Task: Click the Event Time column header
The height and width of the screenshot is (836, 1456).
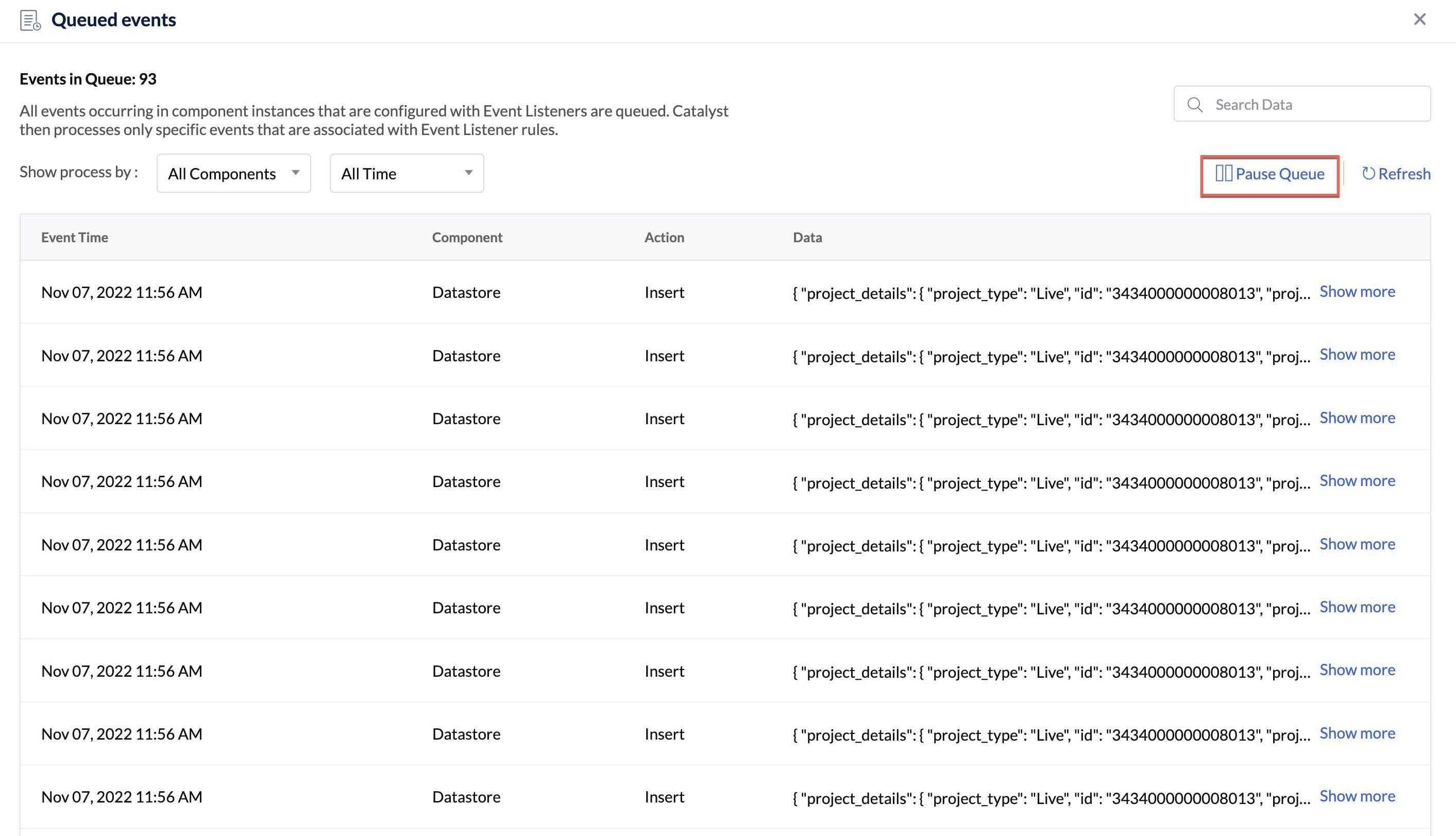Action: coord(75,238)
